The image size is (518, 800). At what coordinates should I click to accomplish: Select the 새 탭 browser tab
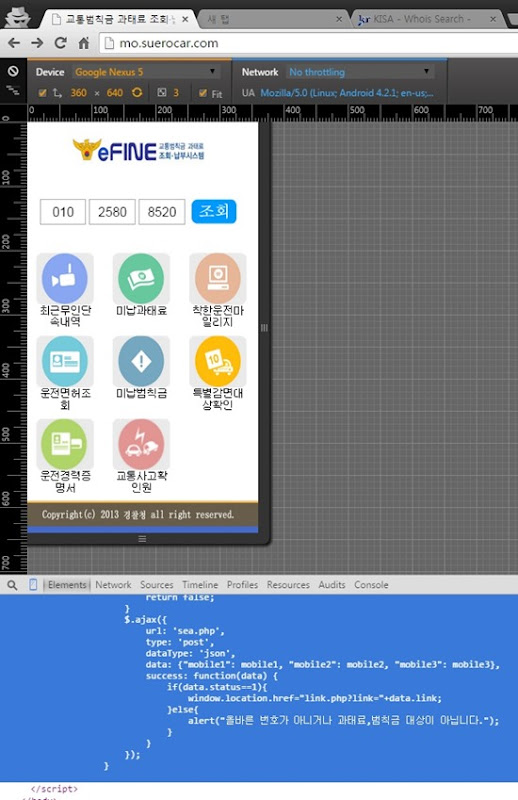point(273,19)
